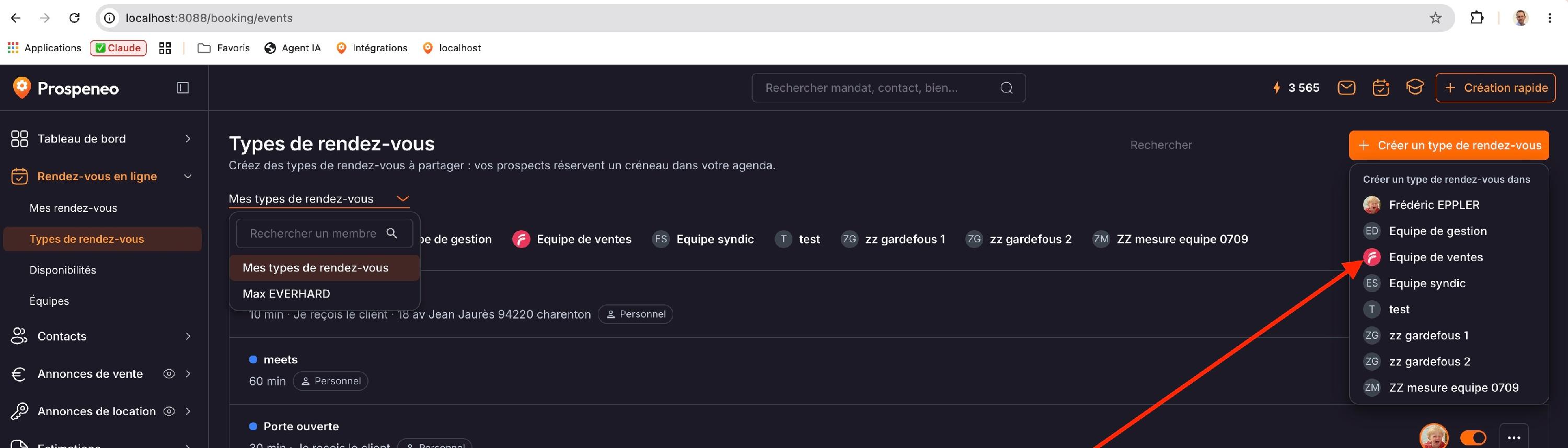This screenshot has width=1568, height=448.
Task: Open Équipes in sidebar
Action: click(49, 301)
